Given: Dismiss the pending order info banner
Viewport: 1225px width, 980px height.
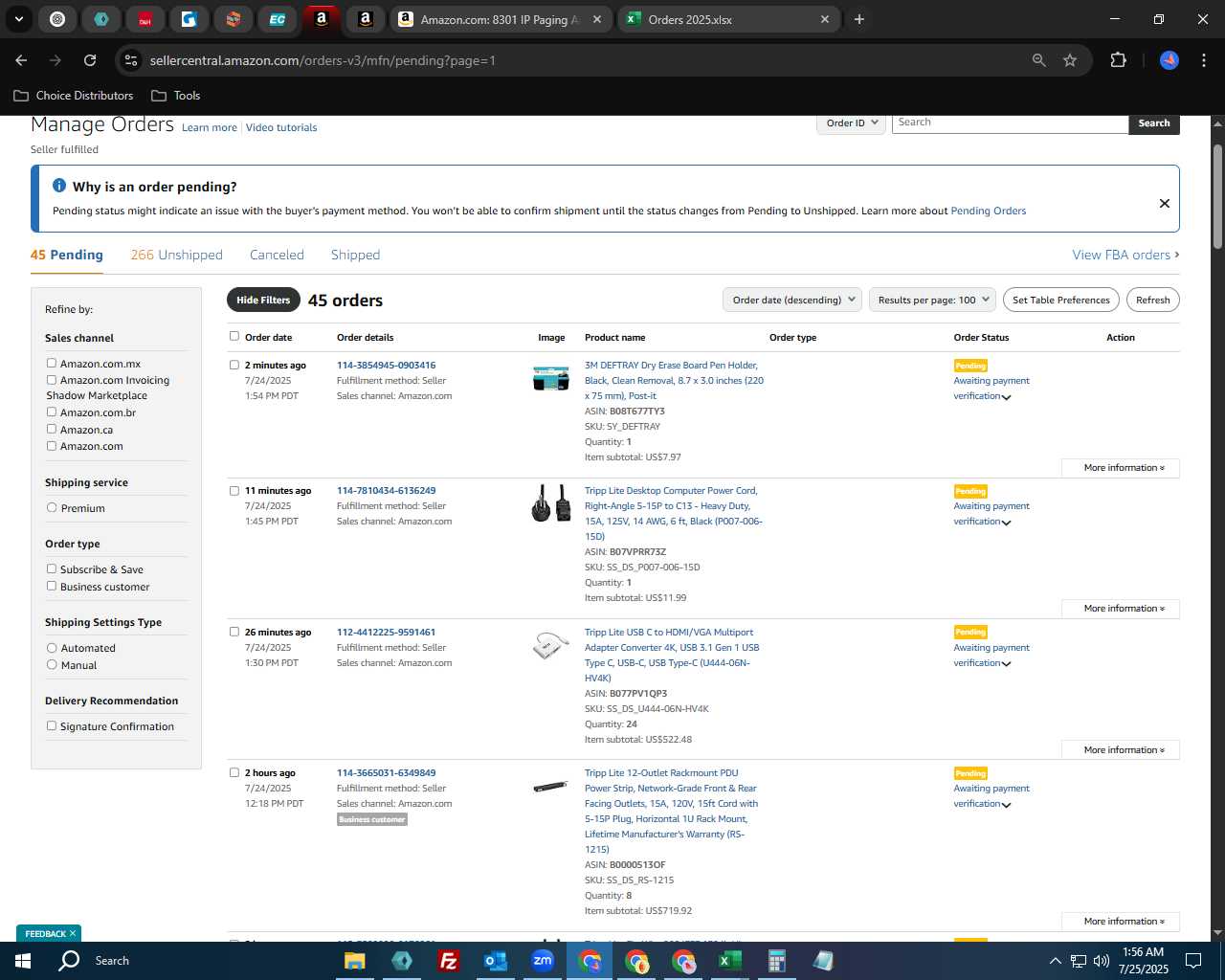Looking at the screenshot, I should [1165, 203].
